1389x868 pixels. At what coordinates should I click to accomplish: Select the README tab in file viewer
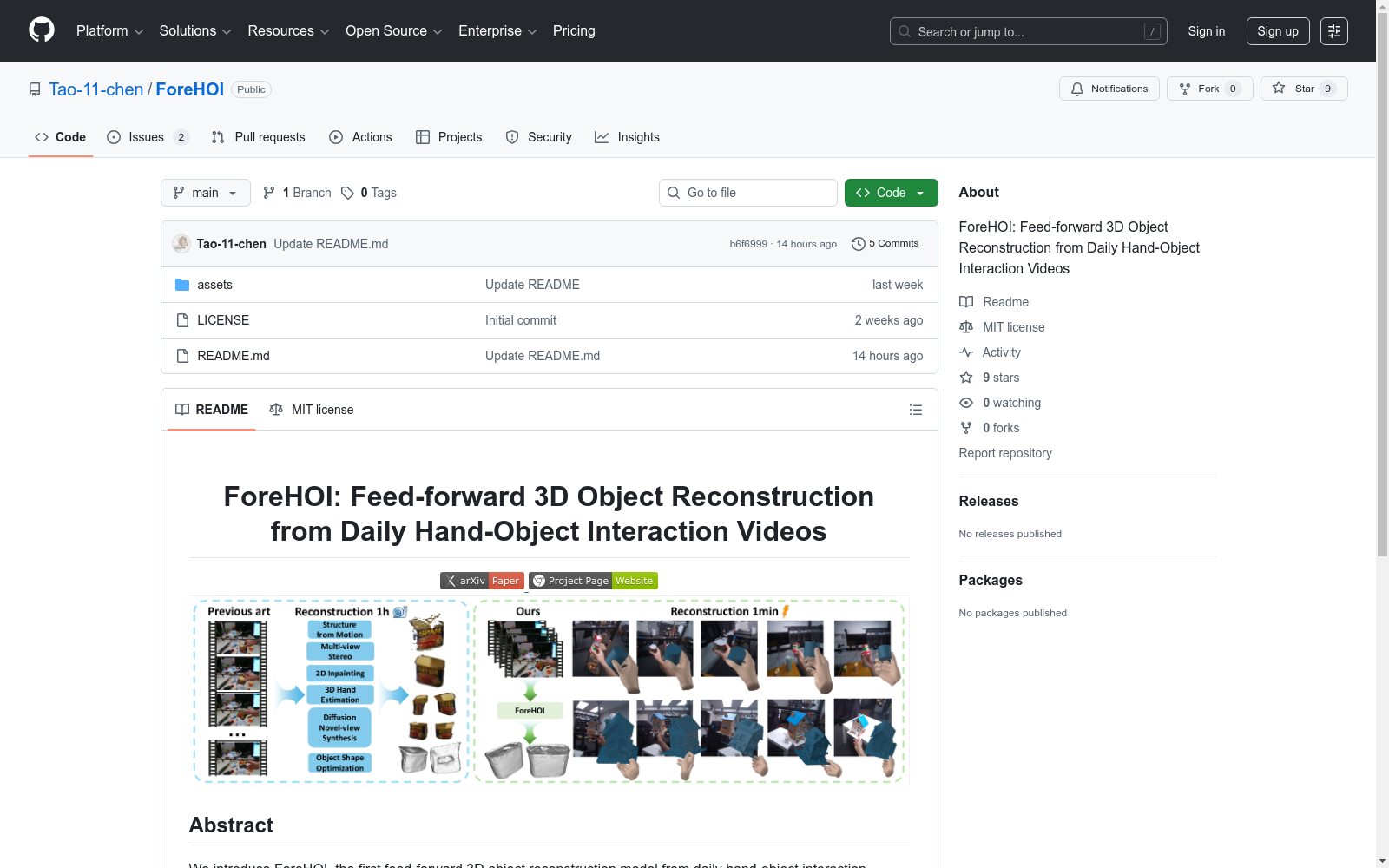212,410
